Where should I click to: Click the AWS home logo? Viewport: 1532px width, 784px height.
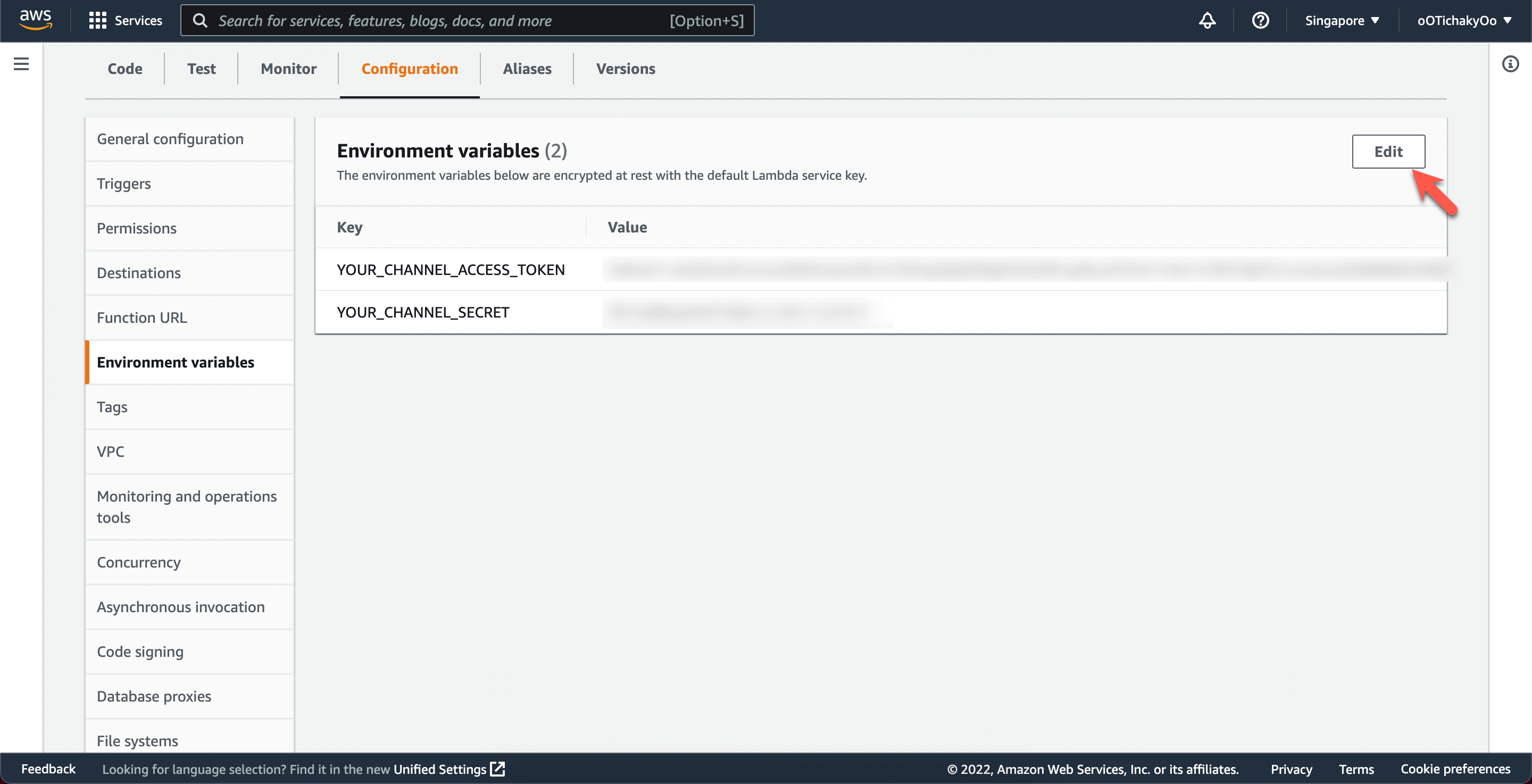(x=35, y=20)
